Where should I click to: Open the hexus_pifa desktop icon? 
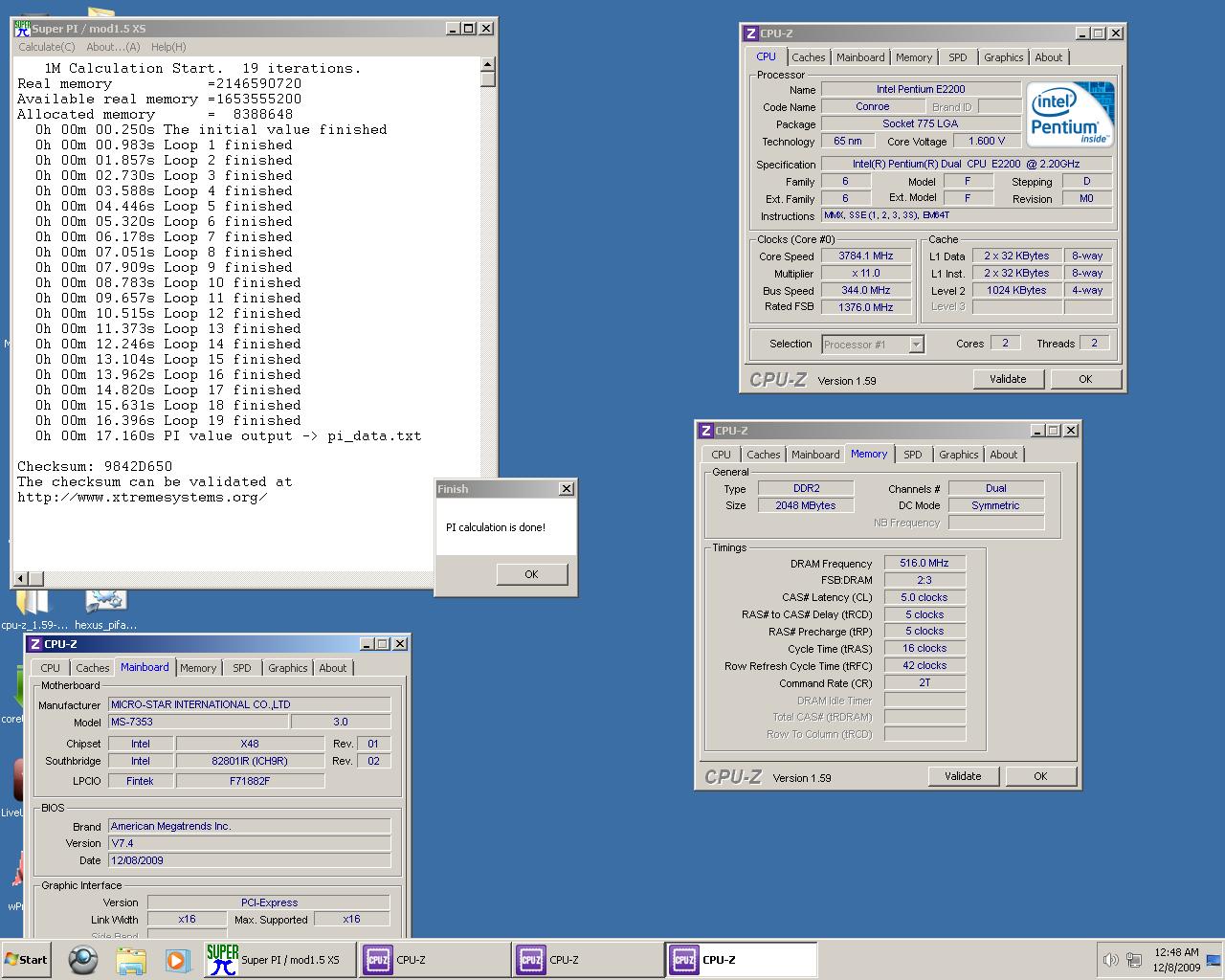pyautogui.click(x=105, y=607)
